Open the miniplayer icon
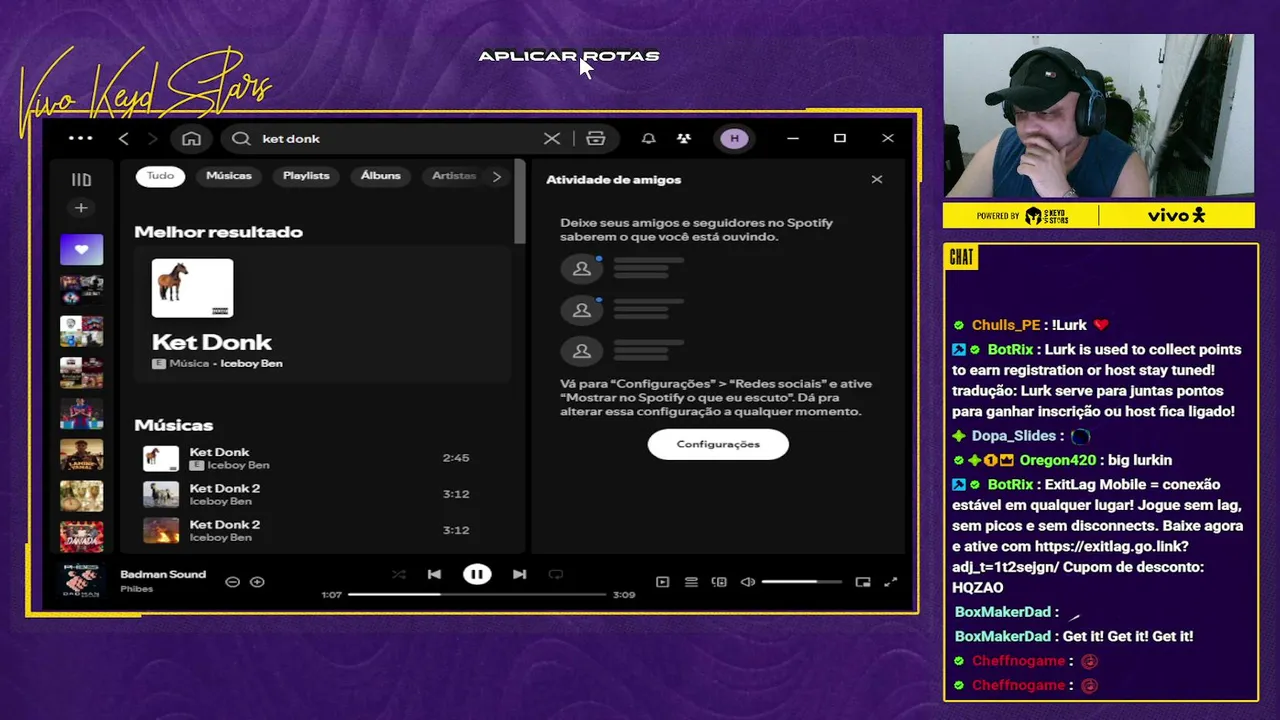1280x720 pixels. (863, 582)
